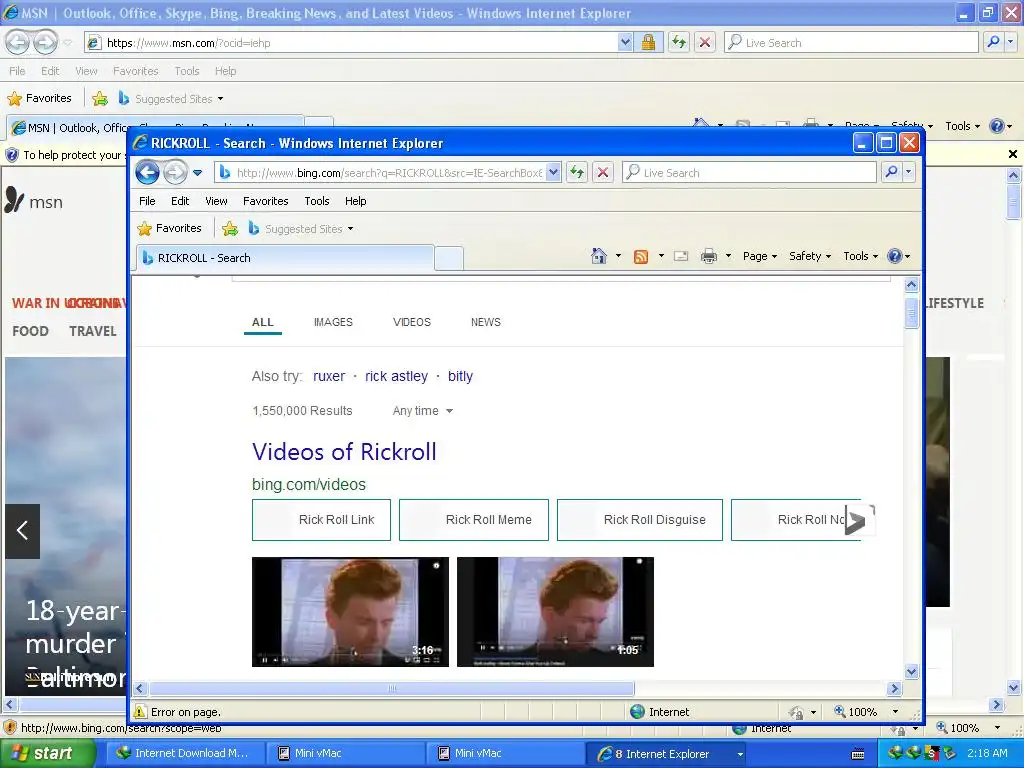
Task: Open Edit menu in RICKROLL window
Action: (180, 201)
